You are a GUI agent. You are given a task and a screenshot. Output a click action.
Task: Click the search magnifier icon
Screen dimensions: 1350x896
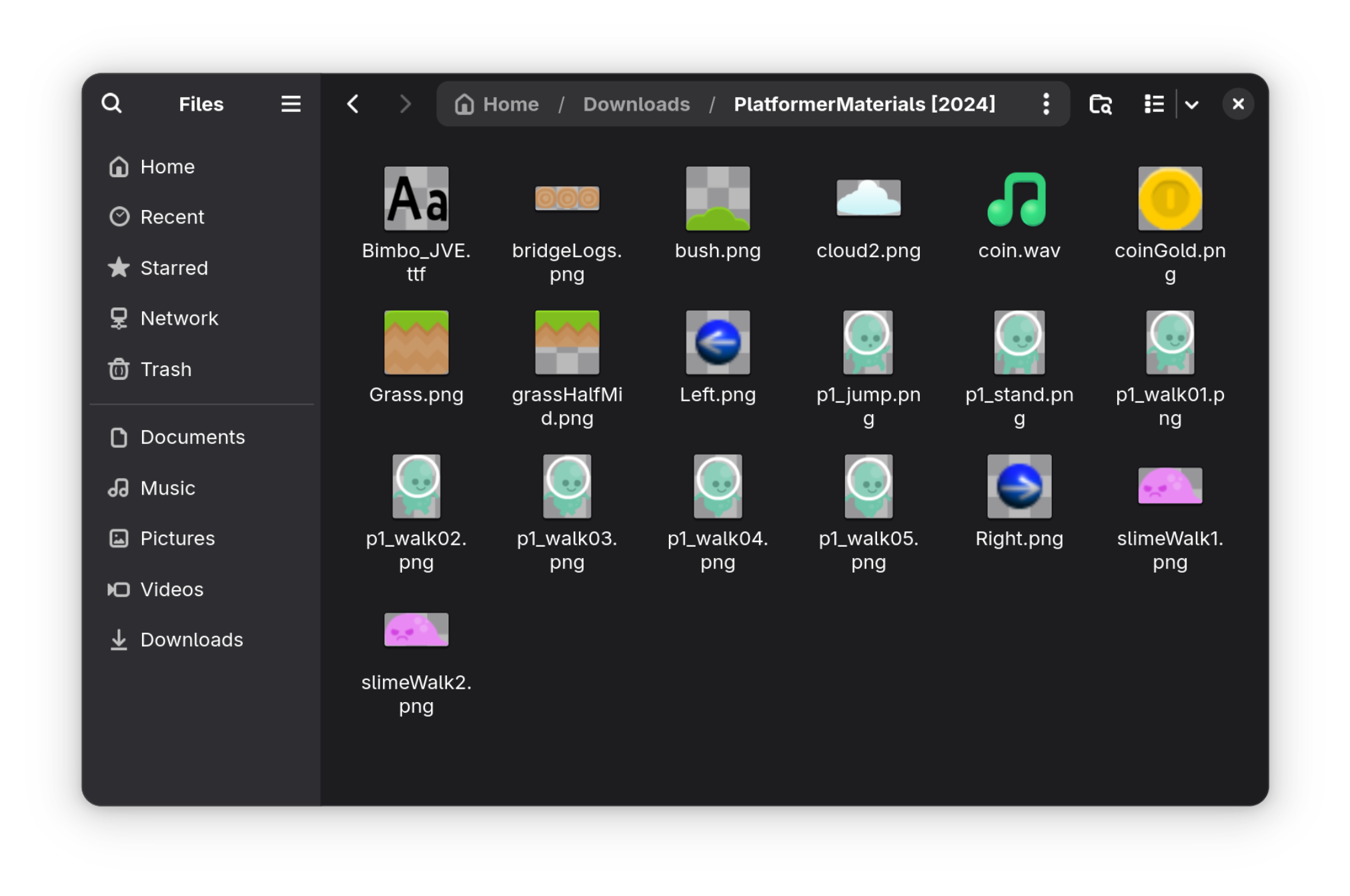tap(111, 104)
